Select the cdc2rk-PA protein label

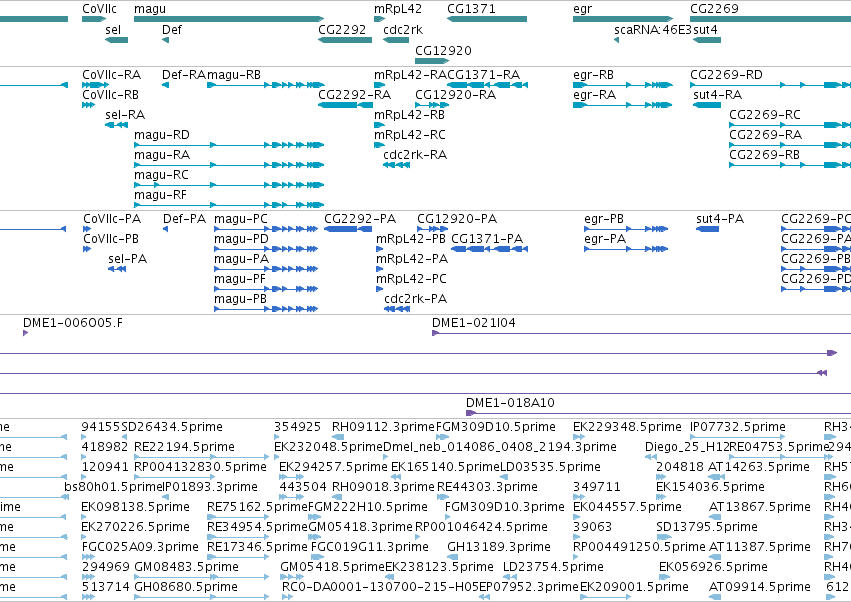(x=416, y=300)
